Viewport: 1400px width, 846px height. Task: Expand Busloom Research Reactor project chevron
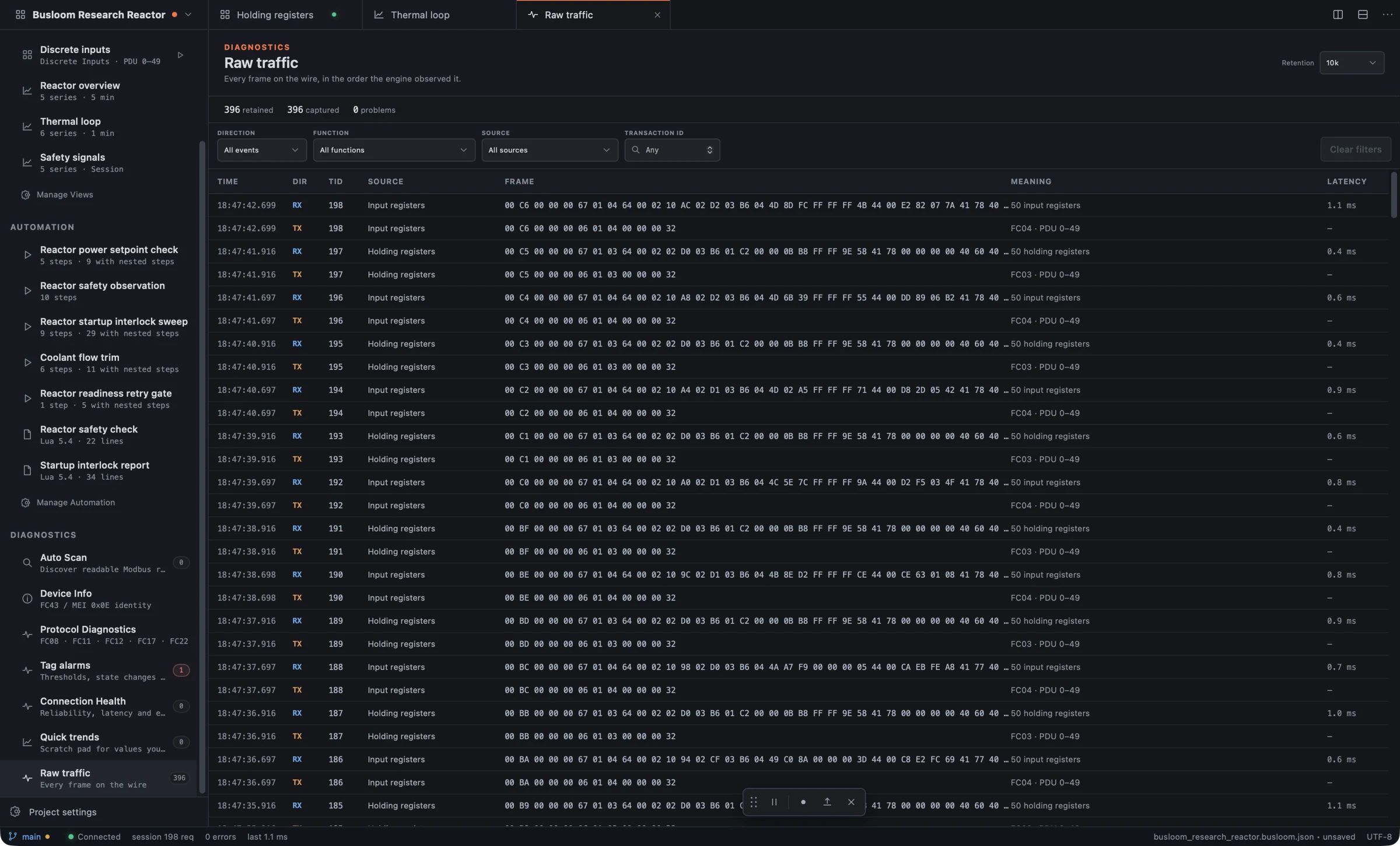tap(188, 15)
